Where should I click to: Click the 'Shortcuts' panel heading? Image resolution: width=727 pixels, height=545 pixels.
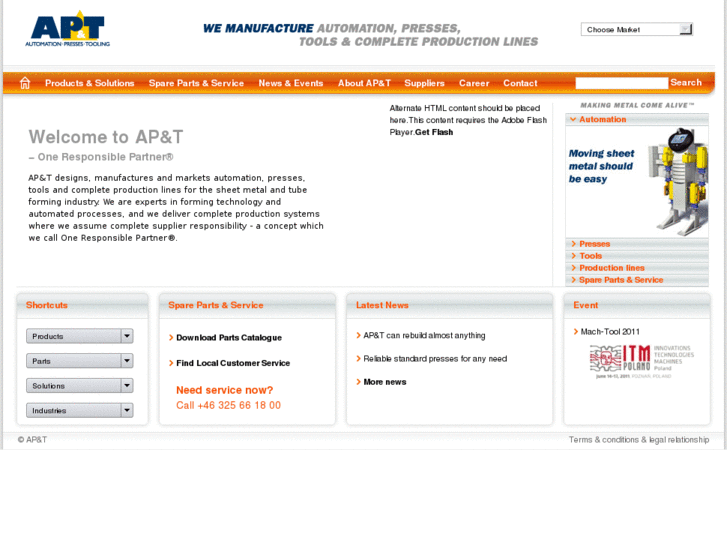click(47, 305)
